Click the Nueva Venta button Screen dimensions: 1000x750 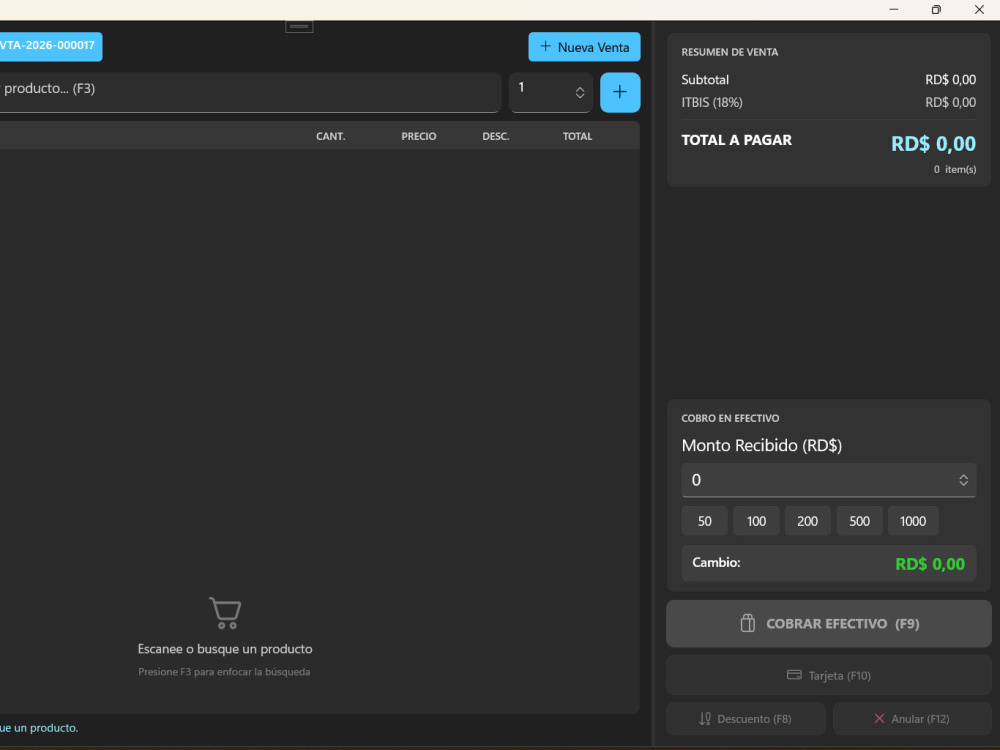click(x=584, y=47)
